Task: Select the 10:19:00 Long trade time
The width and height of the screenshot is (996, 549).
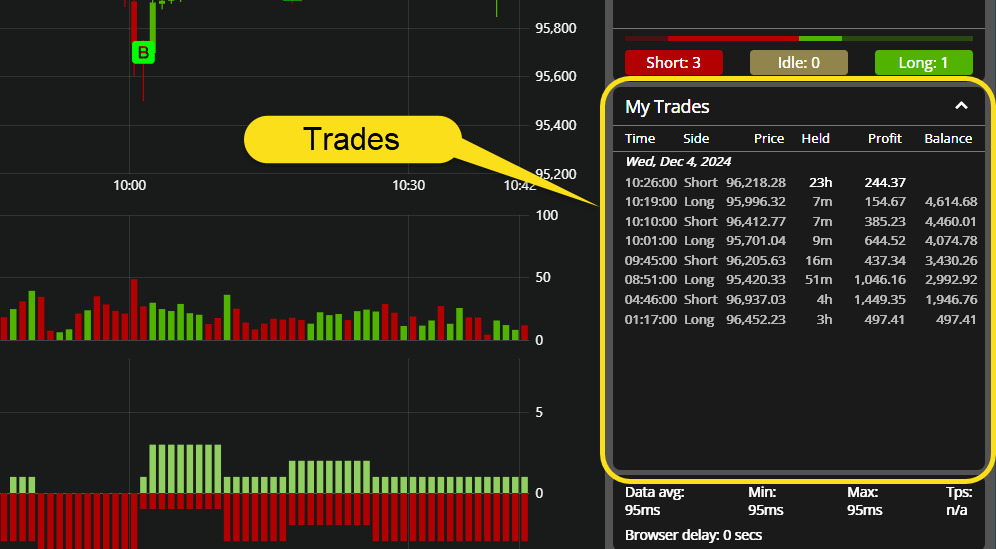Action: pos(650,201)
